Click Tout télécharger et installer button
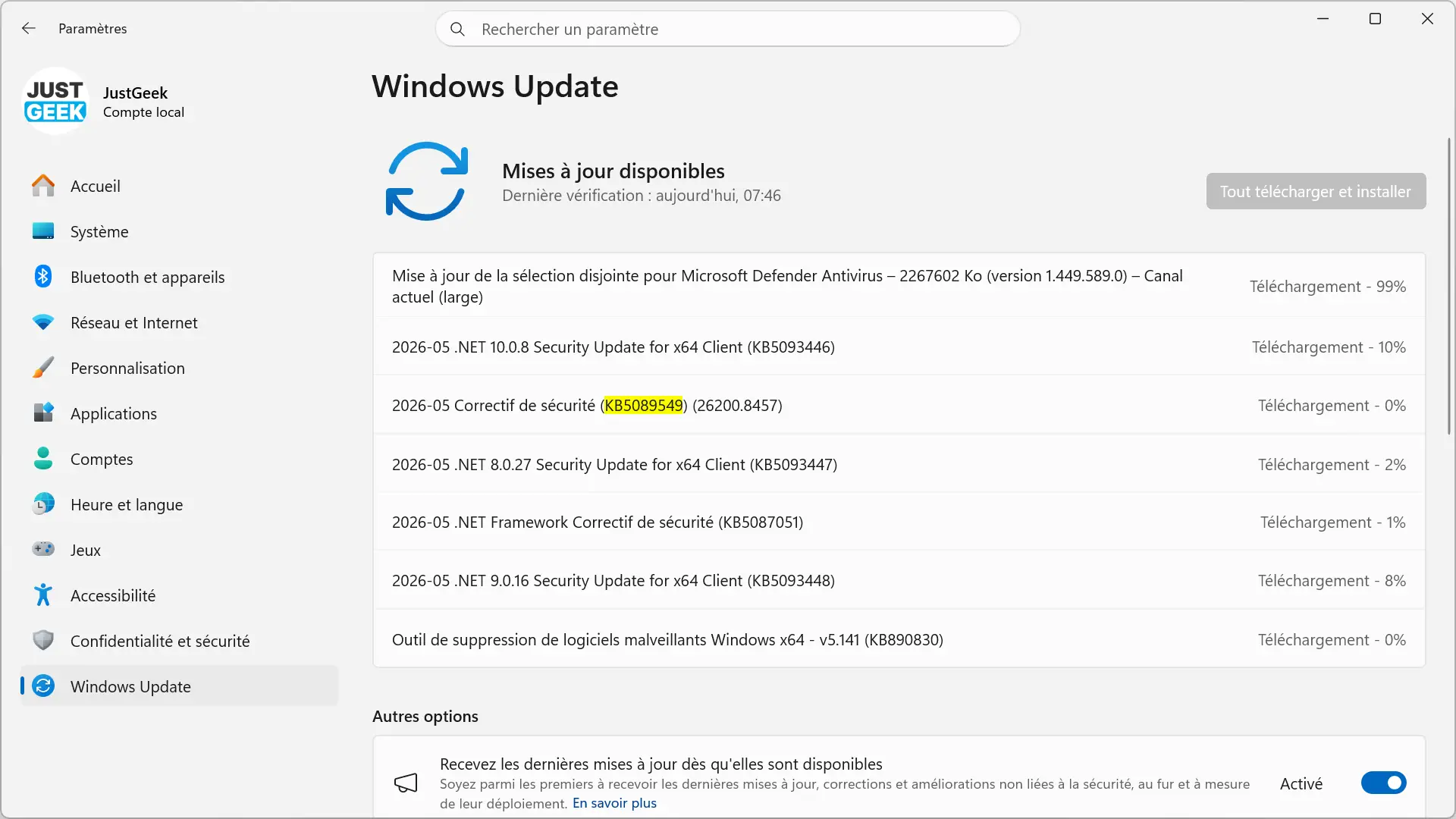Screen dimensions: 1456x819 click(x=1316, y=191)
